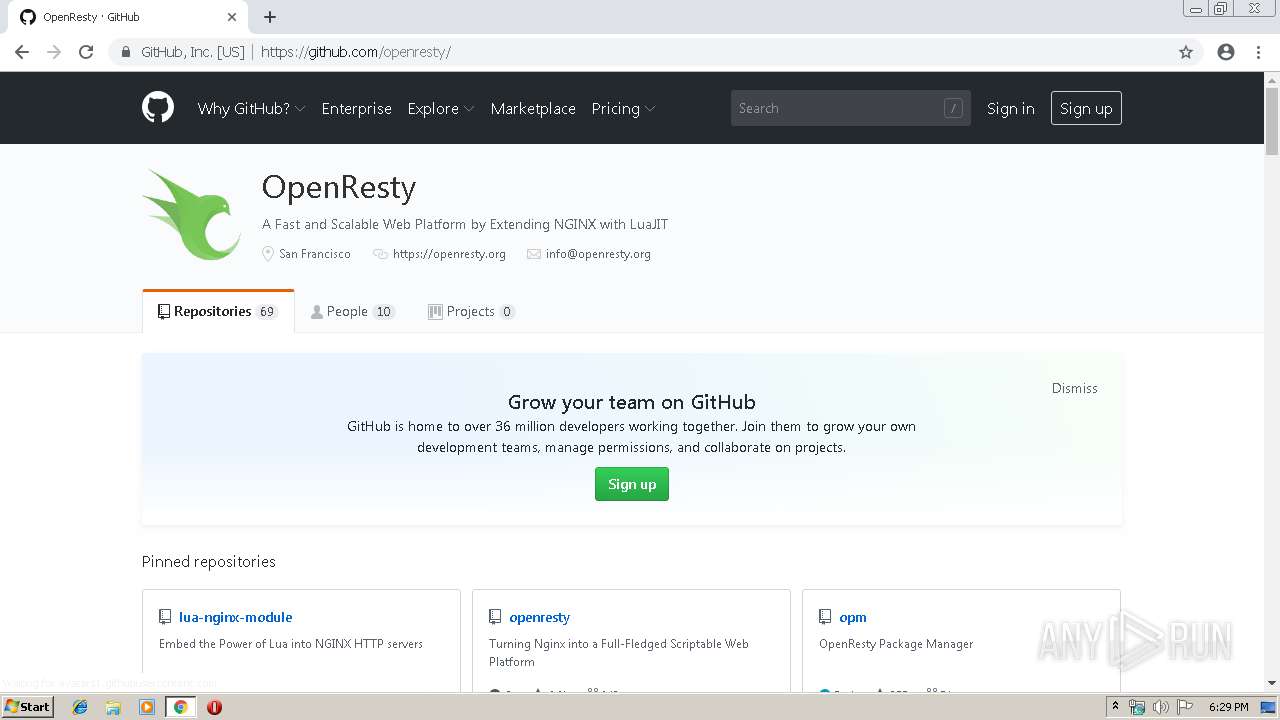The width and height of the screenshot is (1280, 720).
Task: Show hidden tray icons arrow
Action: point(1115,707)
